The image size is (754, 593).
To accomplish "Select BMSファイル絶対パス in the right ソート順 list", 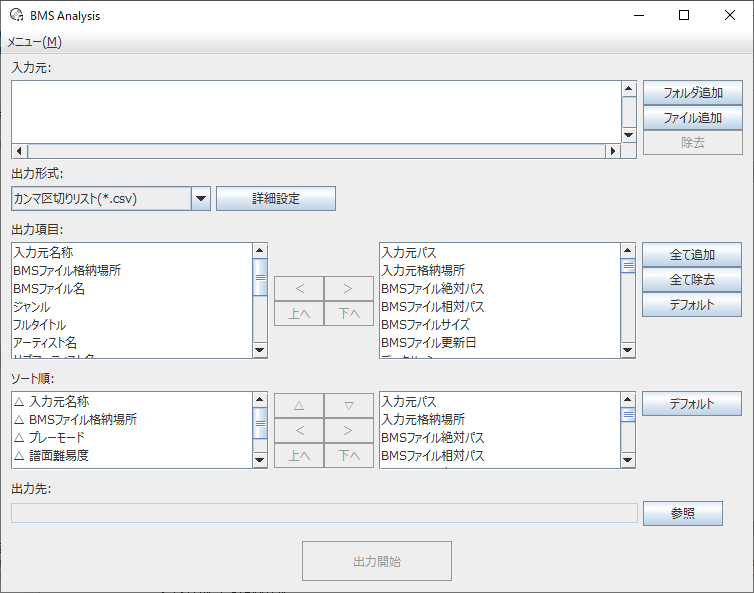I will (x=500, y=437).
